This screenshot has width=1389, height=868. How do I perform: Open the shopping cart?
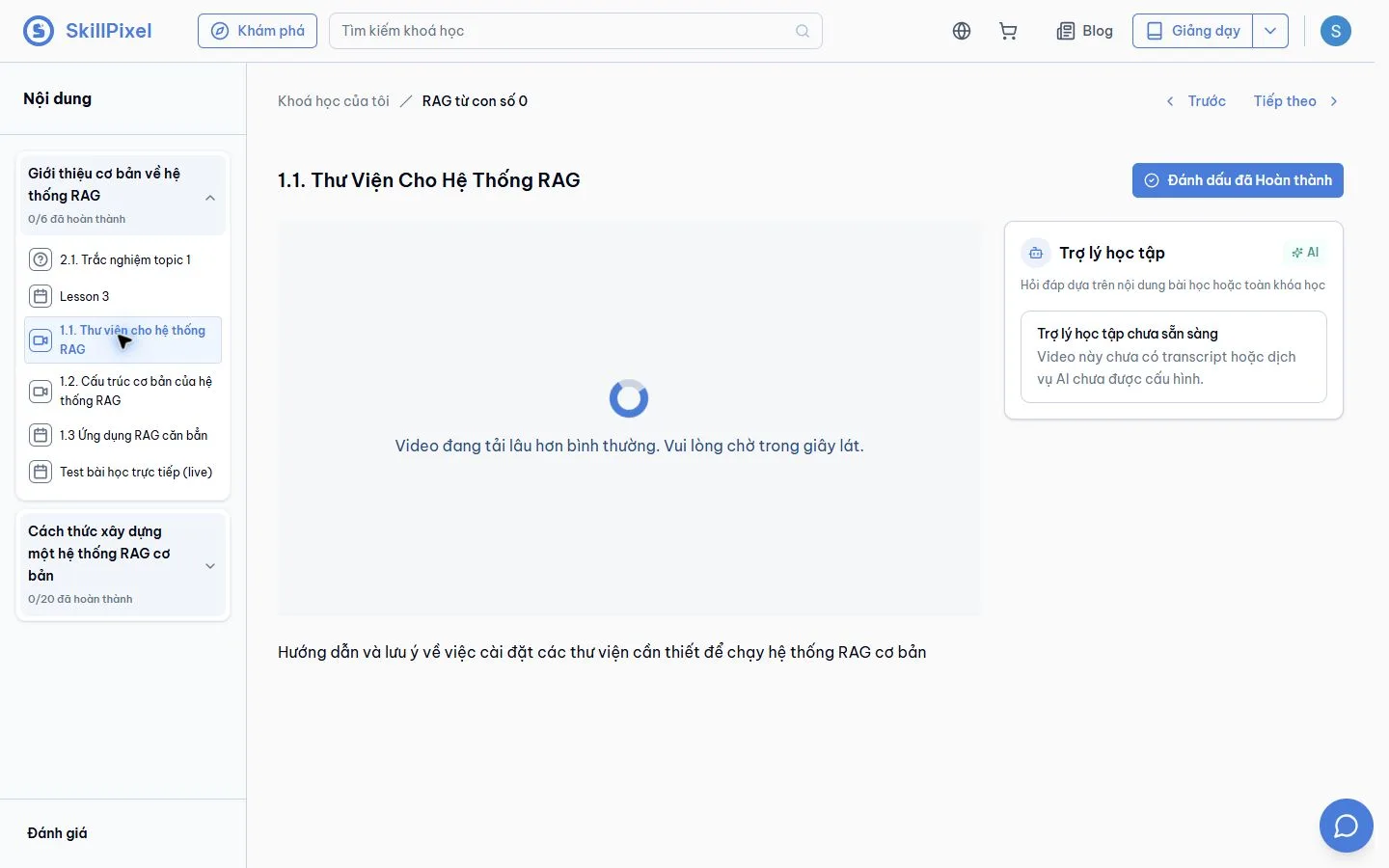click(x=1008, y=31)
